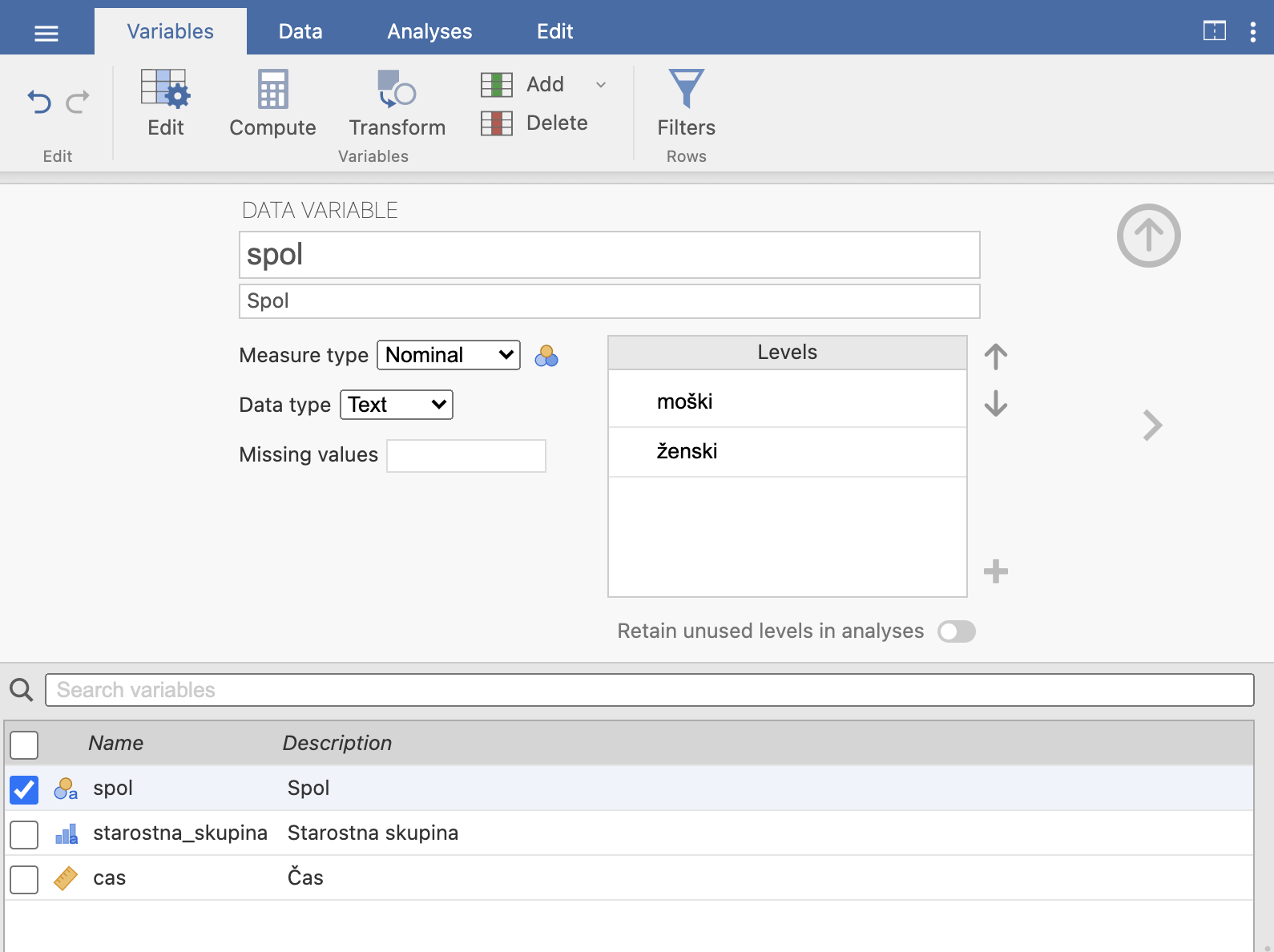Undo the last edit
Screen dimensions: 1274x952
39,102
